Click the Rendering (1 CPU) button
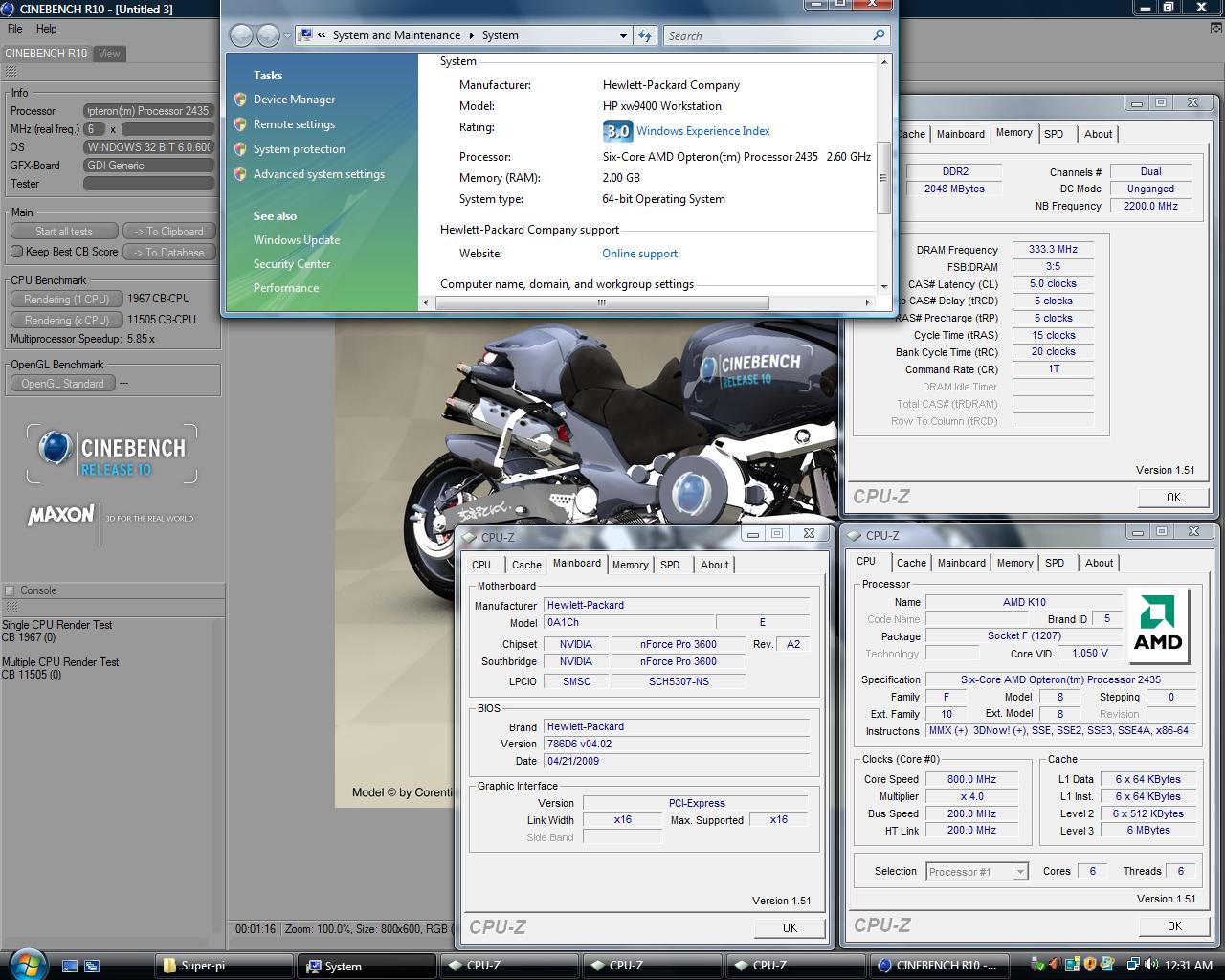1225x980 pixels. pos(66,299)
